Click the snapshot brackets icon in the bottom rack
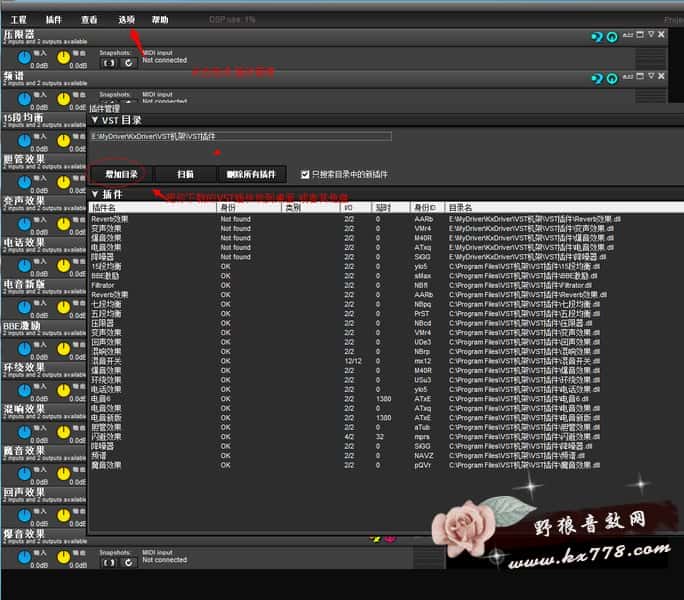Viewport: 684px width, 600px height. tap(109, 560)
